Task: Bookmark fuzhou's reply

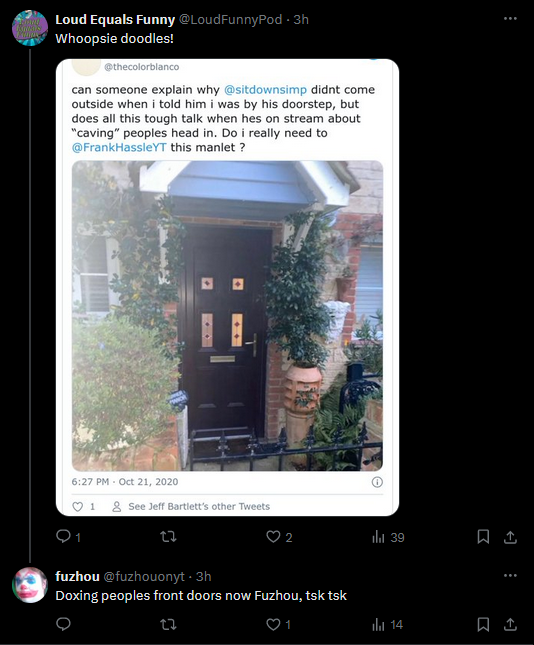Action: click(x=483, y=624)
